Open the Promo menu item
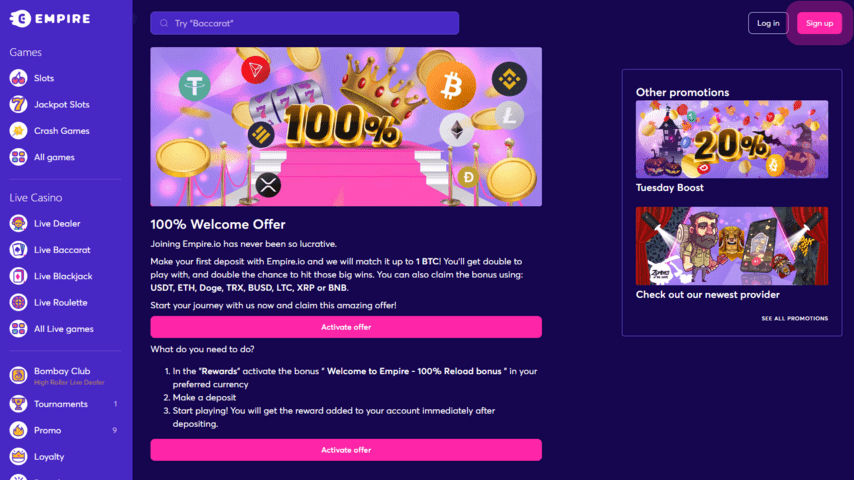 (65, 430)
